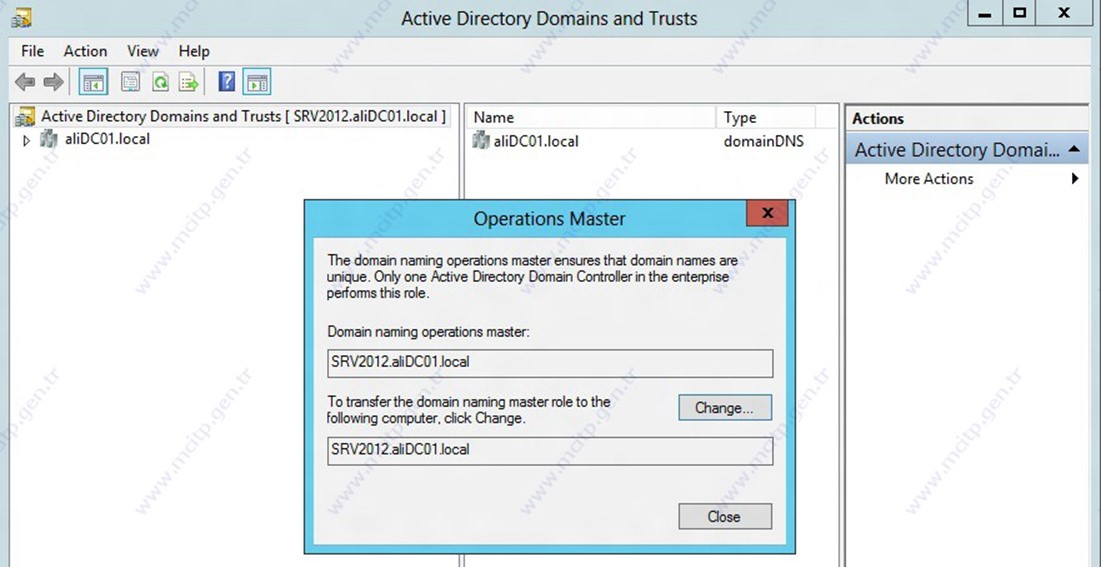This screenshot has width=1101, height=567.
Task: Open Properties from the toolbar icon
Action: coord(130,82)
